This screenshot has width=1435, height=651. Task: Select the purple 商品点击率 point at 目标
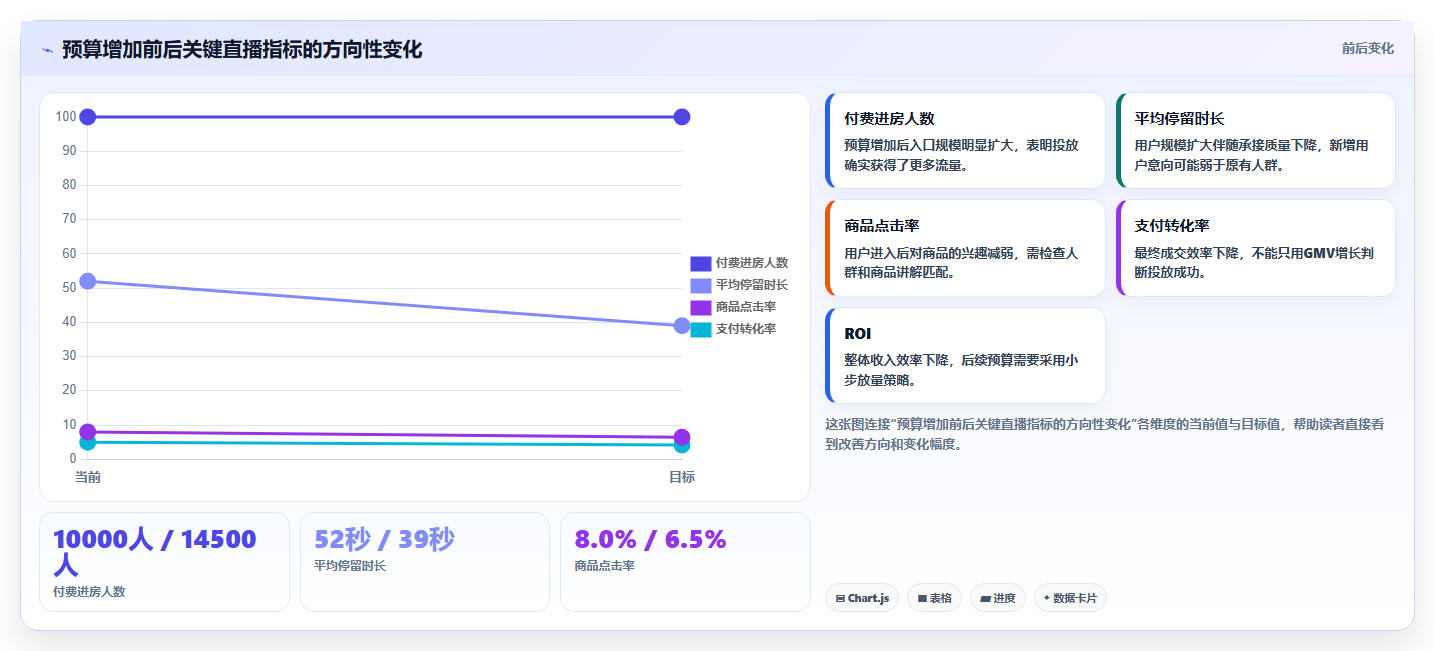point(682,437)
